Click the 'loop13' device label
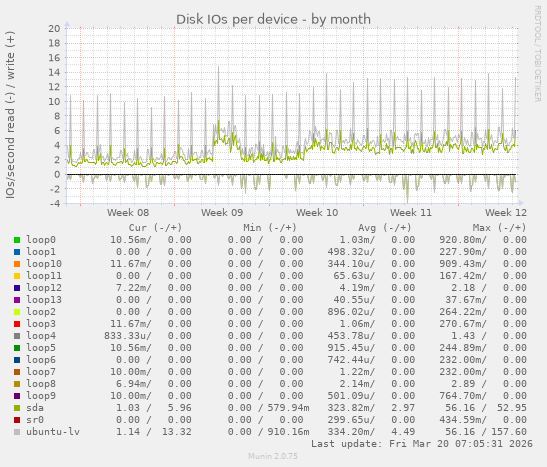The width and height of the screenshot is (547, 467). pyautogui.click(x=44, y=300)
